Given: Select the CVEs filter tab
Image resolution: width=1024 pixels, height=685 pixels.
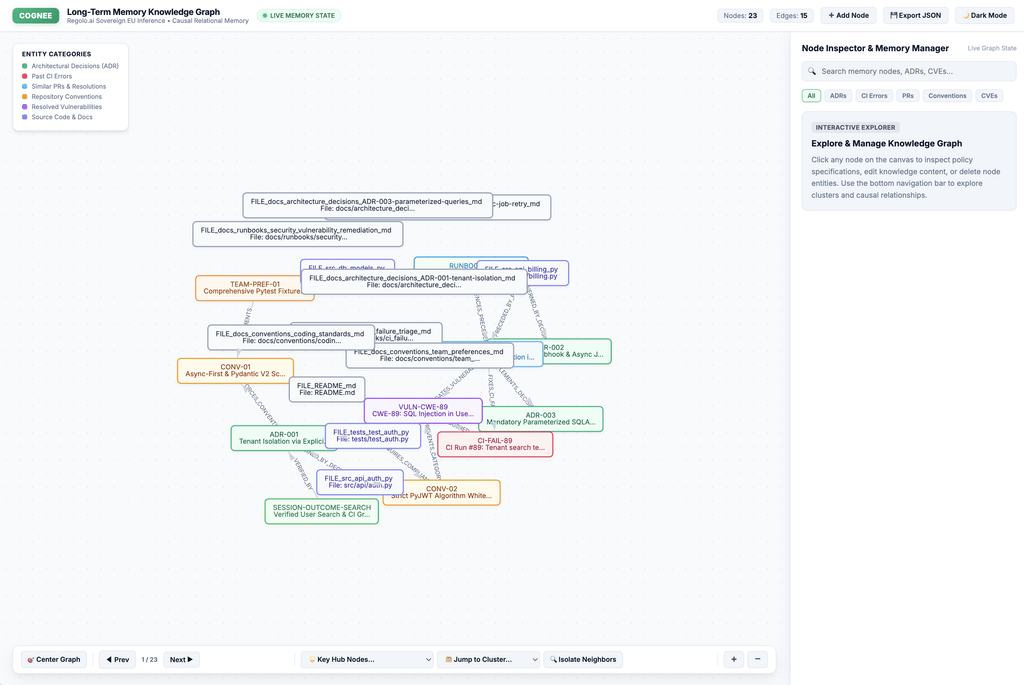Looking at the screenshot, I should pos(989,96).
